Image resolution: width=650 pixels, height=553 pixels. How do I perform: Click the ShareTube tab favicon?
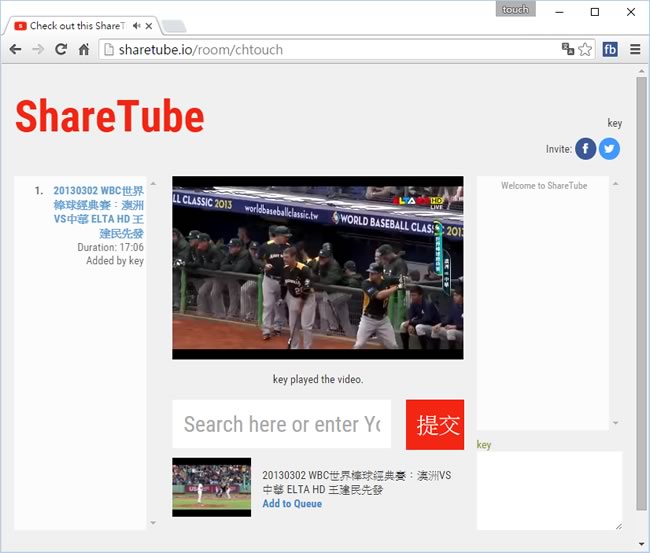[20, 26]
